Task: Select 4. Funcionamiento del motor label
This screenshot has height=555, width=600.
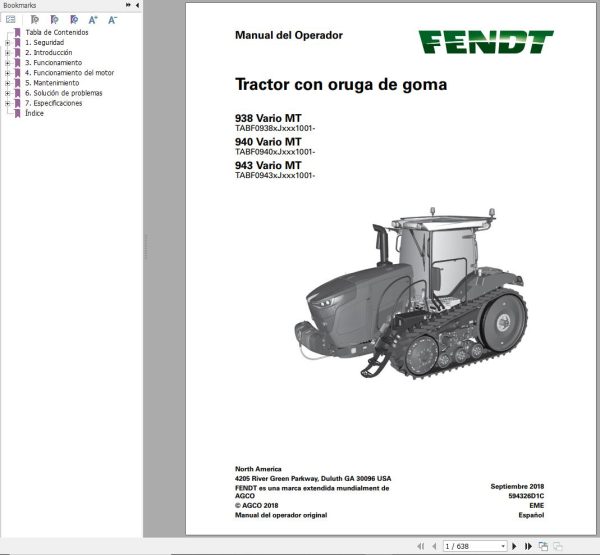Action: pos(69,73)
